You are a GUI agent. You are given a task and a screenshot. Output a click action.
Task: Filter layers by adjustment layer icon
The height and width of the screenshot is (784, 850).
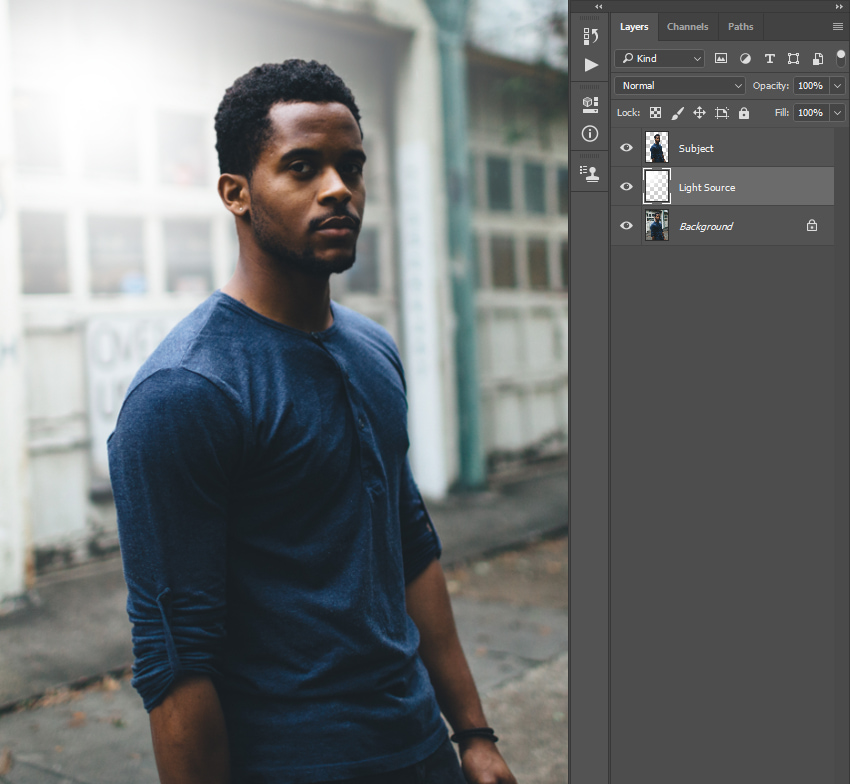(x=745, y=59)
